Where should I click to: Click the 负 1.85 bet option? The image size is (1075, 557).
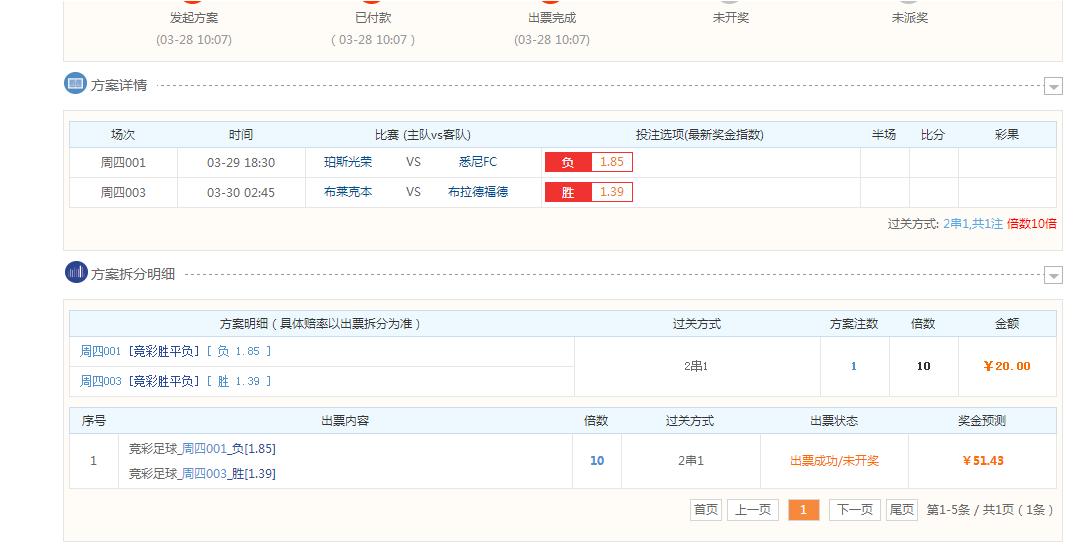point(588,162)
